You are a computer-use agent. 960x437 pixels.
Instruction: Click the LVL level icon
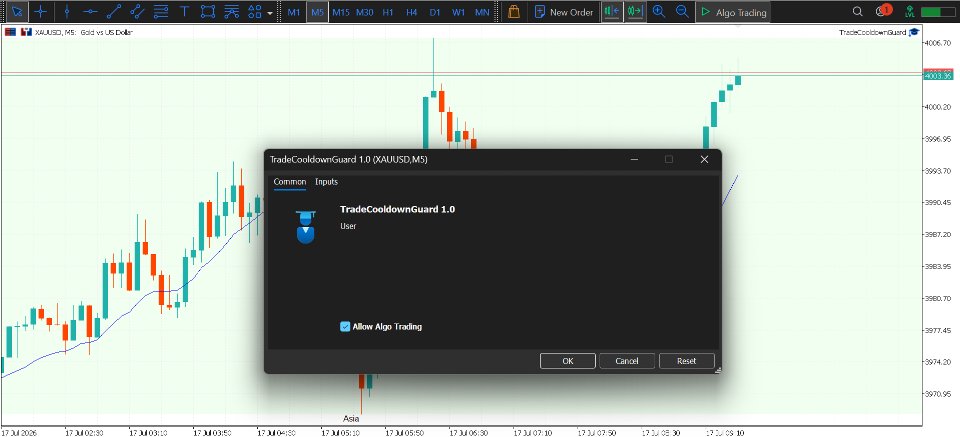pos(910,12)
